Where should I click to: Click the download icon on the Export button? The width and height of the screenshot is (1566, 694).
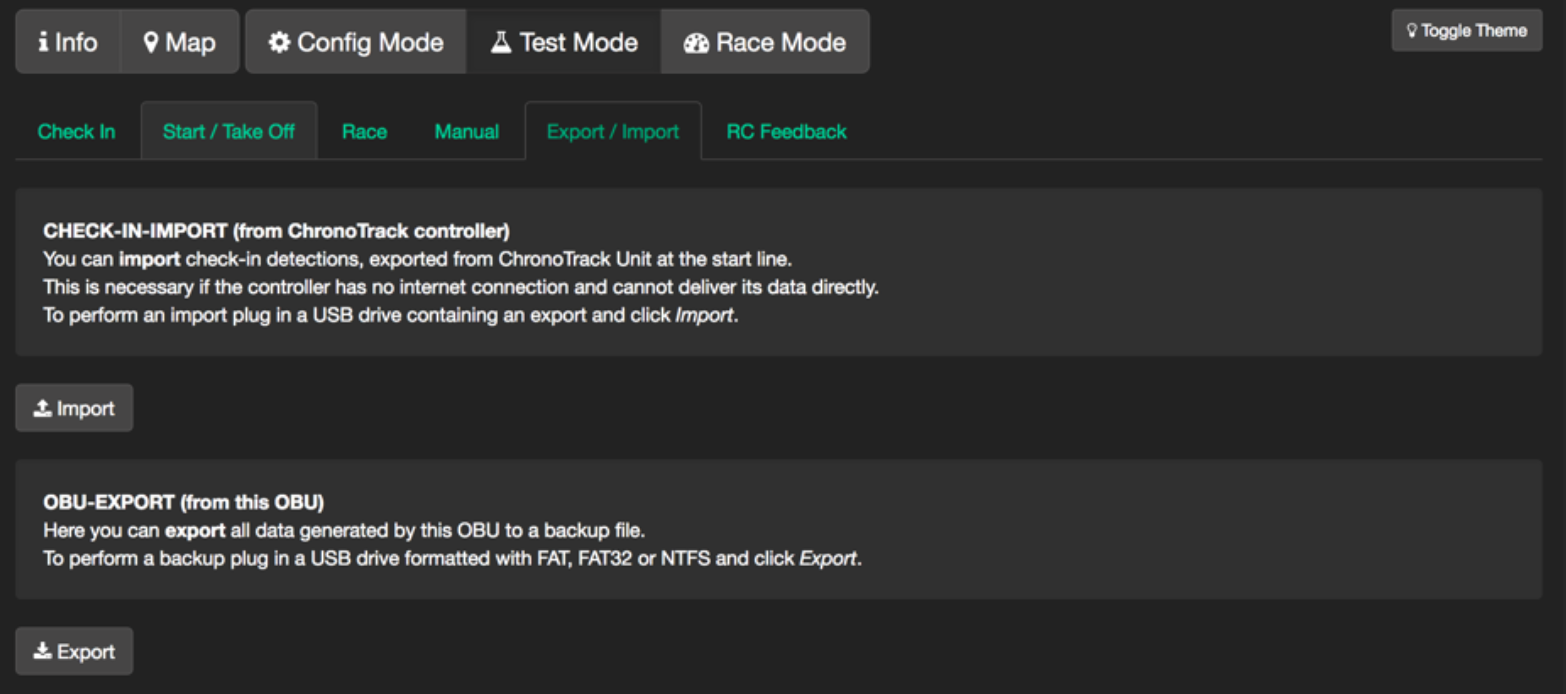(x=42, y=651)
